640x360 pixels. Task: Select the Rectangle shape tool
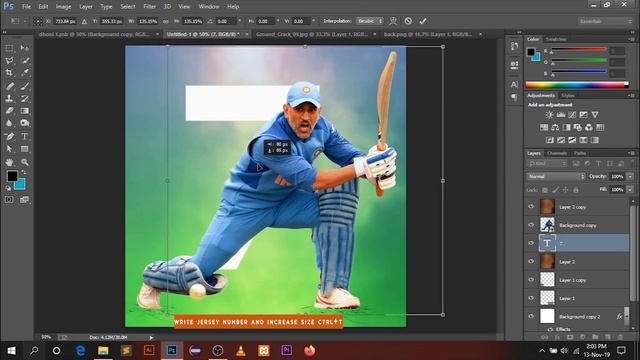tap(24, 149)
